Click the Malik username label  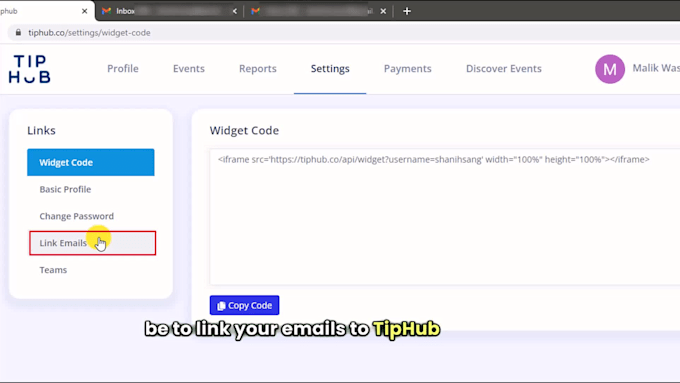[x=656, y=68]
